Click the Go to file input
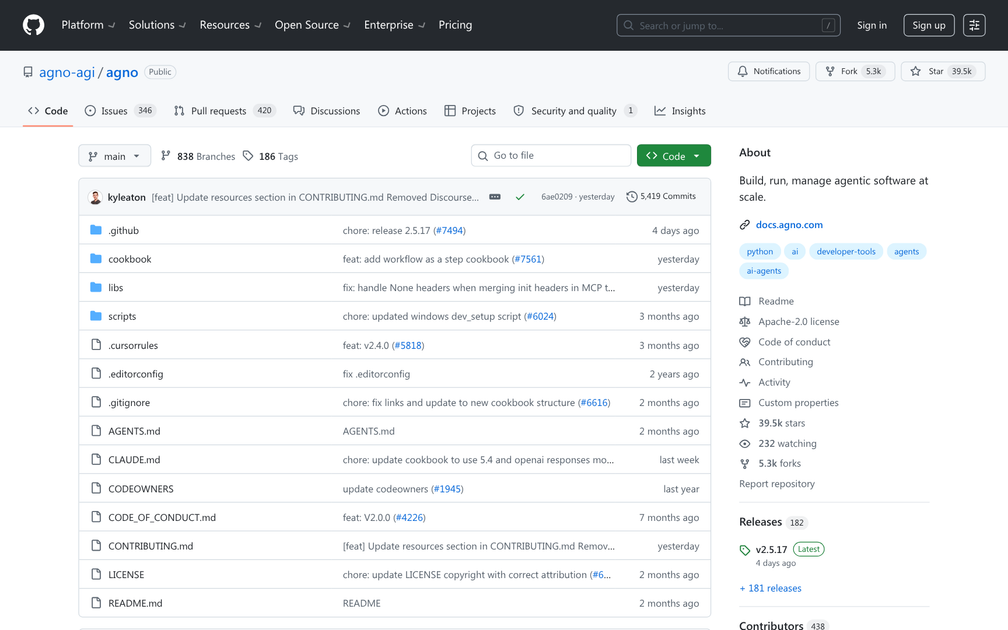The width and height of the screenshot is (1008, 630). click(551, 156)
